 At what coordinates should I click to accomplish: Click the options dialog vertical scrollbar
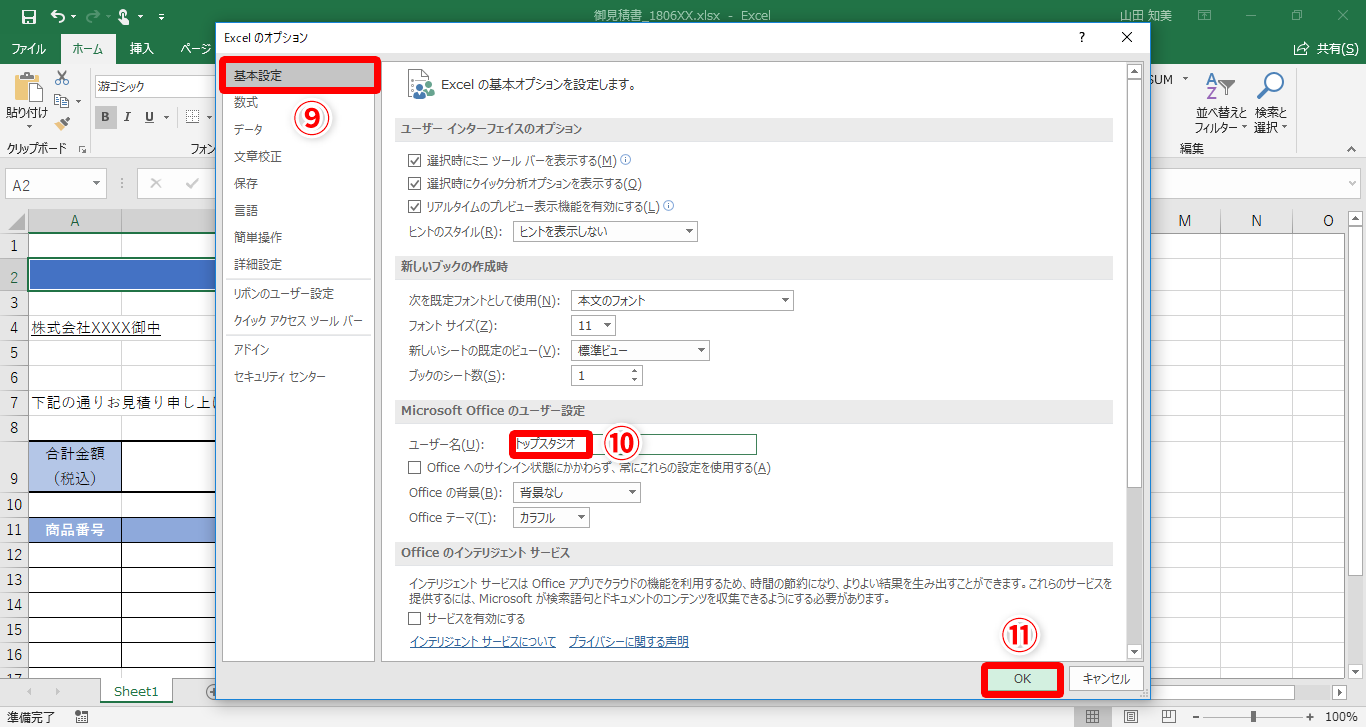click(x=1134, y=360)
